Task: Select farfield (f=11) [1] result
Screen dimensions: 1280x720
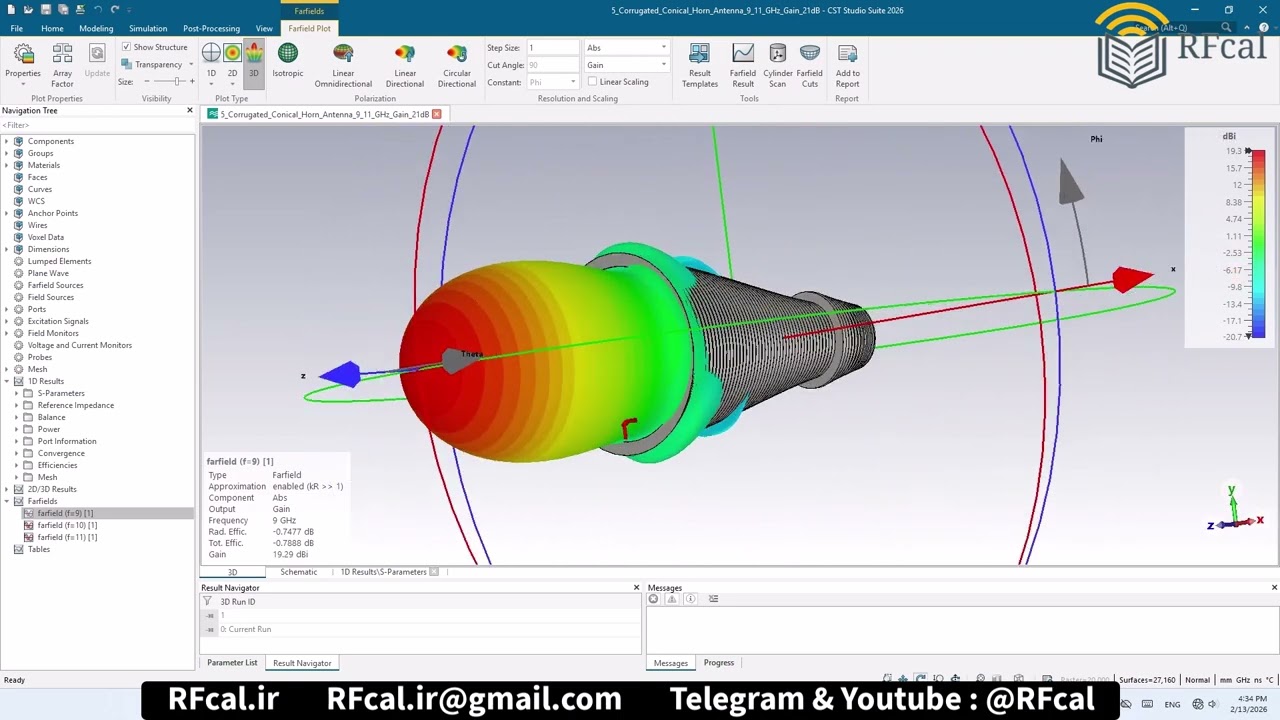Action: 67,537
